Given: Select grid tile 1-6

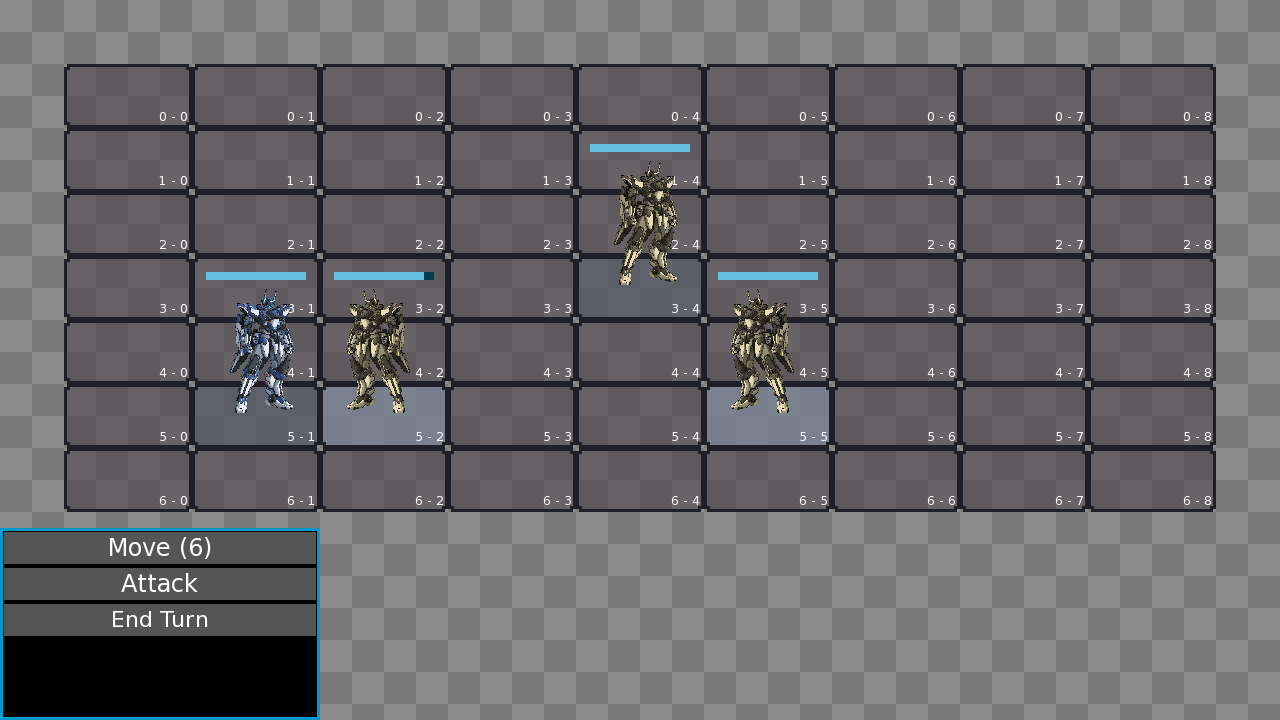Looking at the screenshot, I should [896, 160].
